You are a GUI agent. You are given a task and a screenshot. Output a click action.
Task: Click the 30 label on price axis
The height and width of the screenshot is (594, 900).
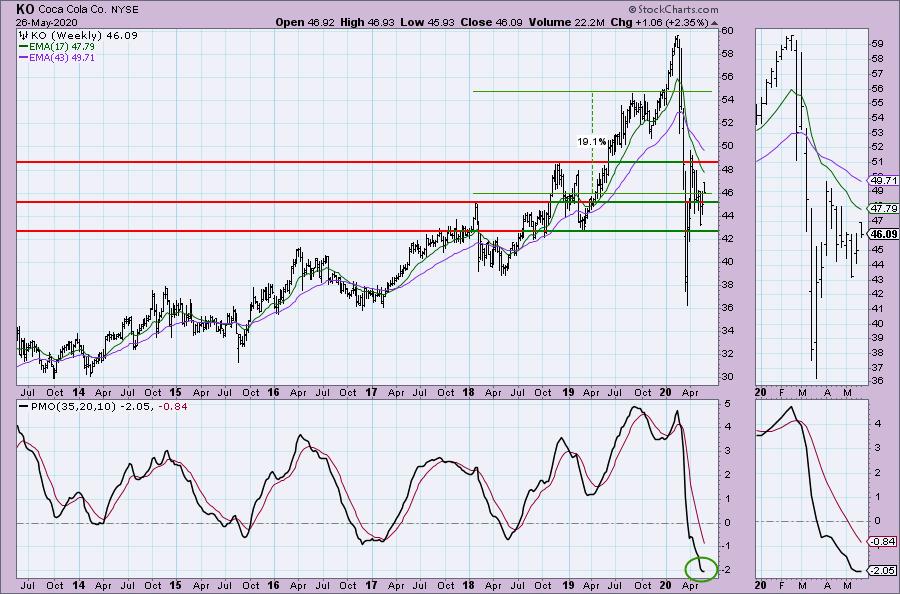pyautogui.click(x=726, y=377)
